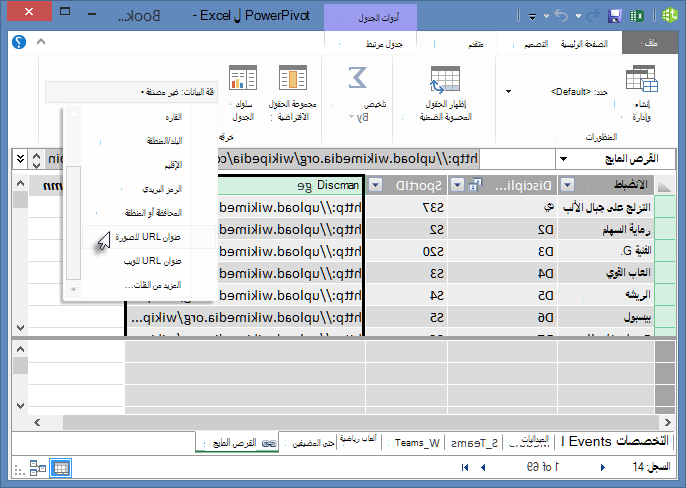Choose القارة (Continent) from the category list

click(149, 117)
